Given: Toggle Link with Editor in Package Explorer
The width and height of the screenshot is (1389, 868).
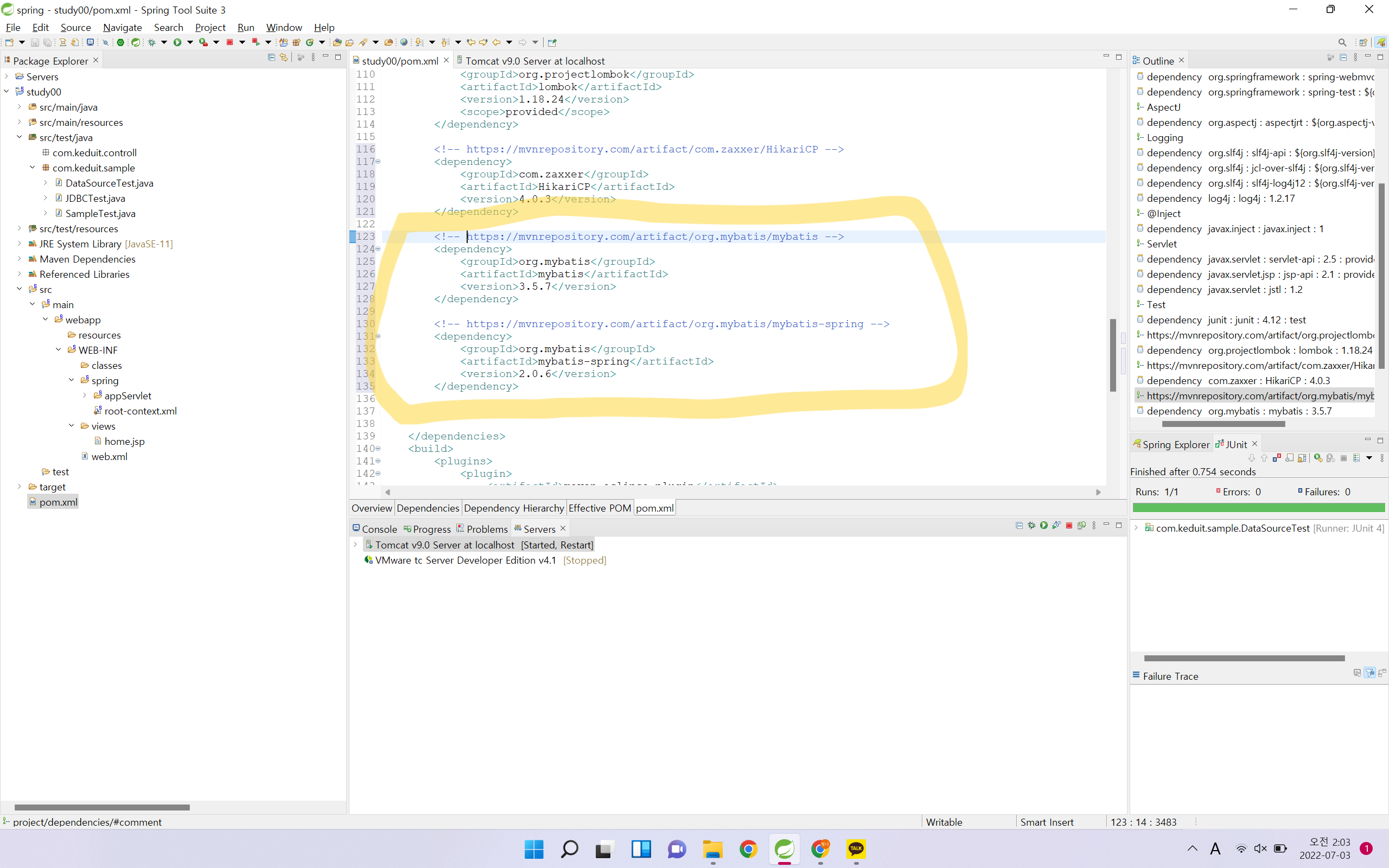Looking at the screenshot, I should click(284, 58).
